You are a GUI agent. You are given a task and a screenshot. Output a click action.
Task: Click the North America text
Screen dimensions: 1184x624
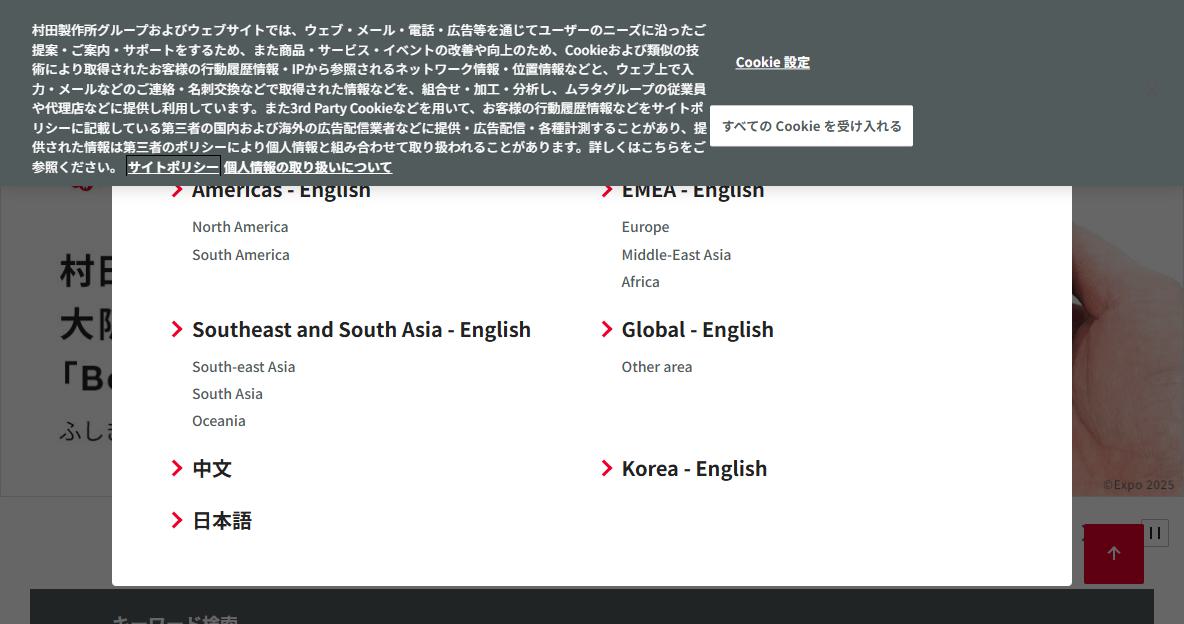[x=240, y=227]
